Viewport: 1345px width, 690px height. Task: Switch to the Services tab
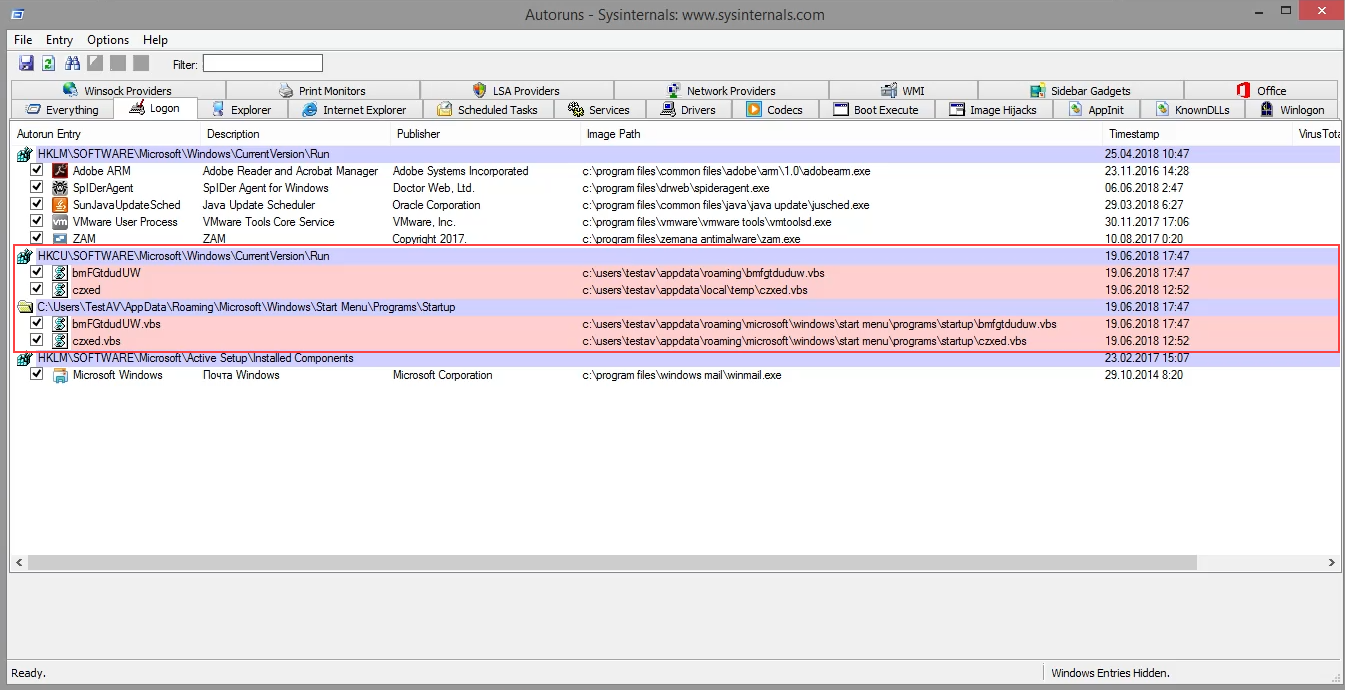click(599, 110)
